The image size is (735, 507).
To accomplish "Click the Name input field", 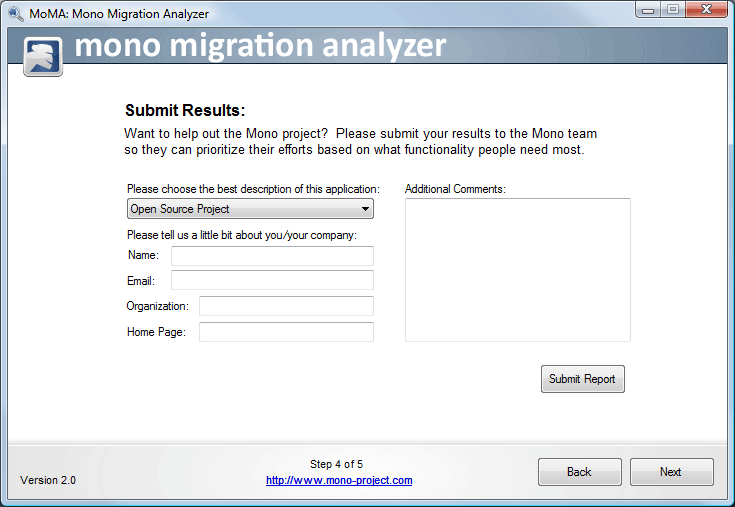I will 272,256.
